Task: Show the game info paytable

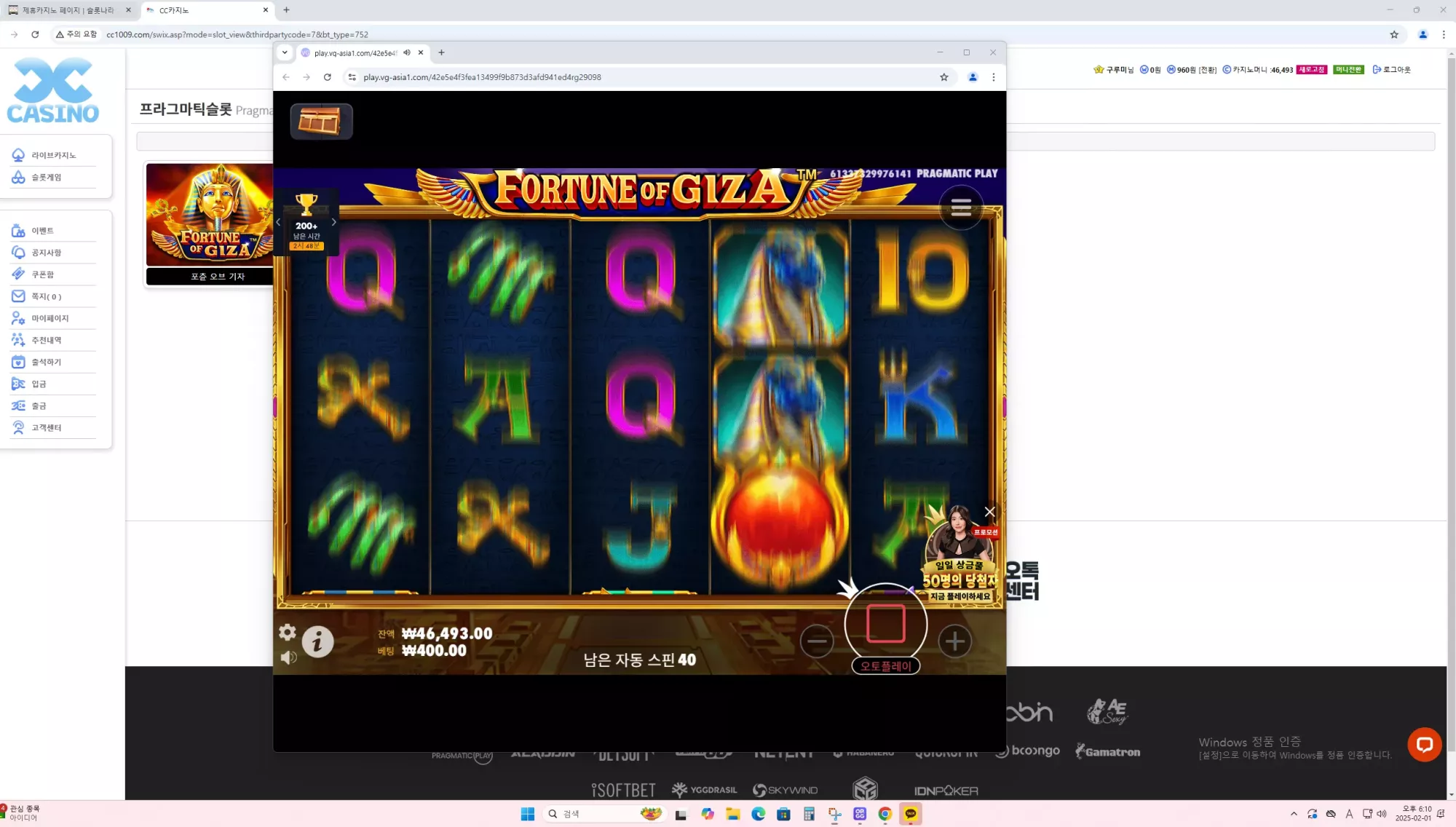Action: point(317,642)
